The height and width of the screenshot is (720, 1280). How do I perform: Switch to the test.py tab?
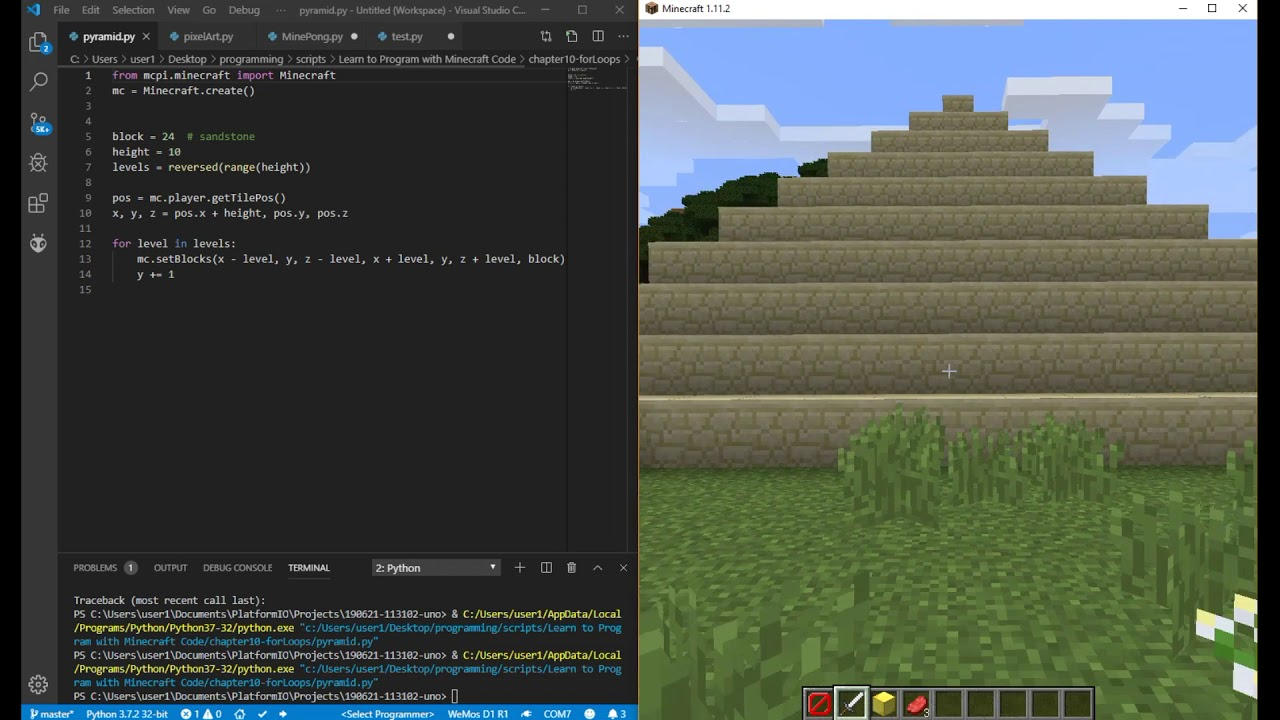(x=406, y=36)
